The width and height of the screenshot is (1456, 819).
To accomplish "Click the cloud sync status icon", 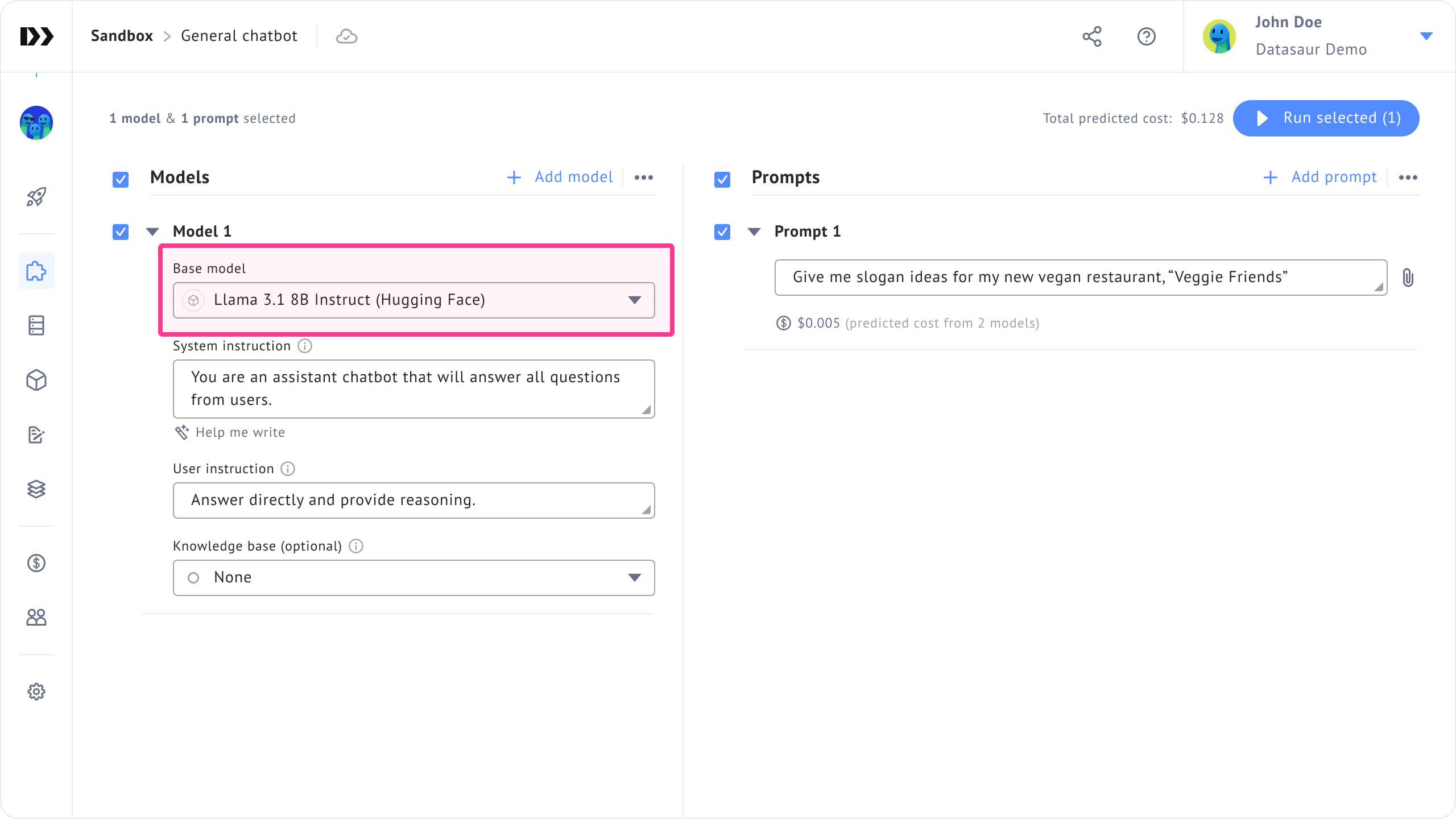I will tap(346, 36).
